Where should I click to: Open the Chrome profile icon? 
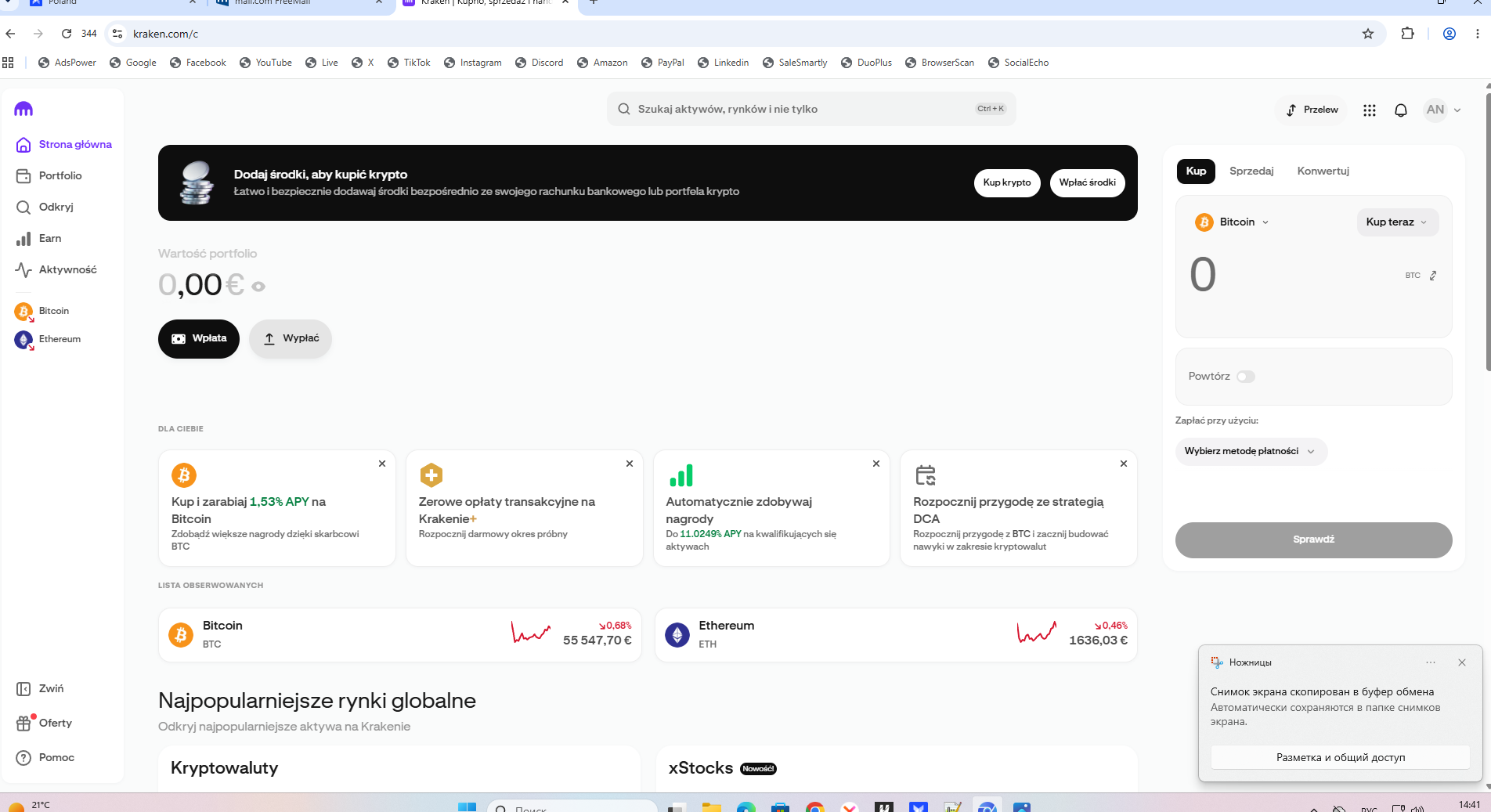pos(1449,34)
